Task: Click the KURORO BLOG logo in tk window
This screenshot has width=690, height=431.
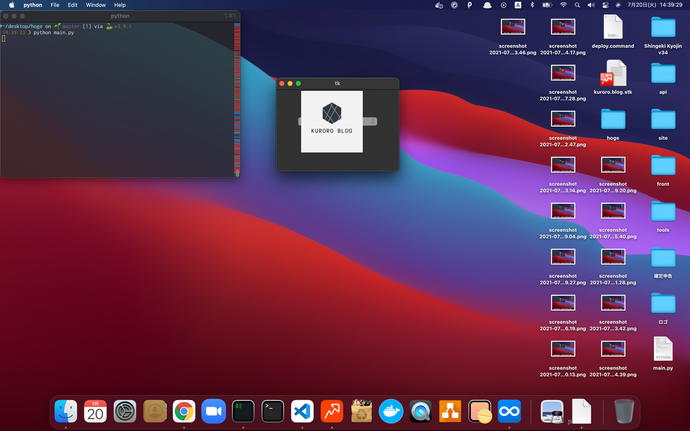Action: [x=332, y=122]
